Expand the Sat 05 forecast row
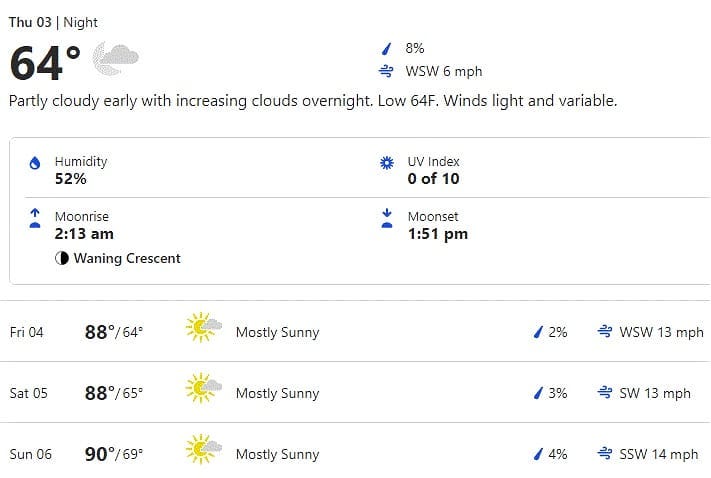Viewport: 711px width, 478px height. tap(356, 392)
